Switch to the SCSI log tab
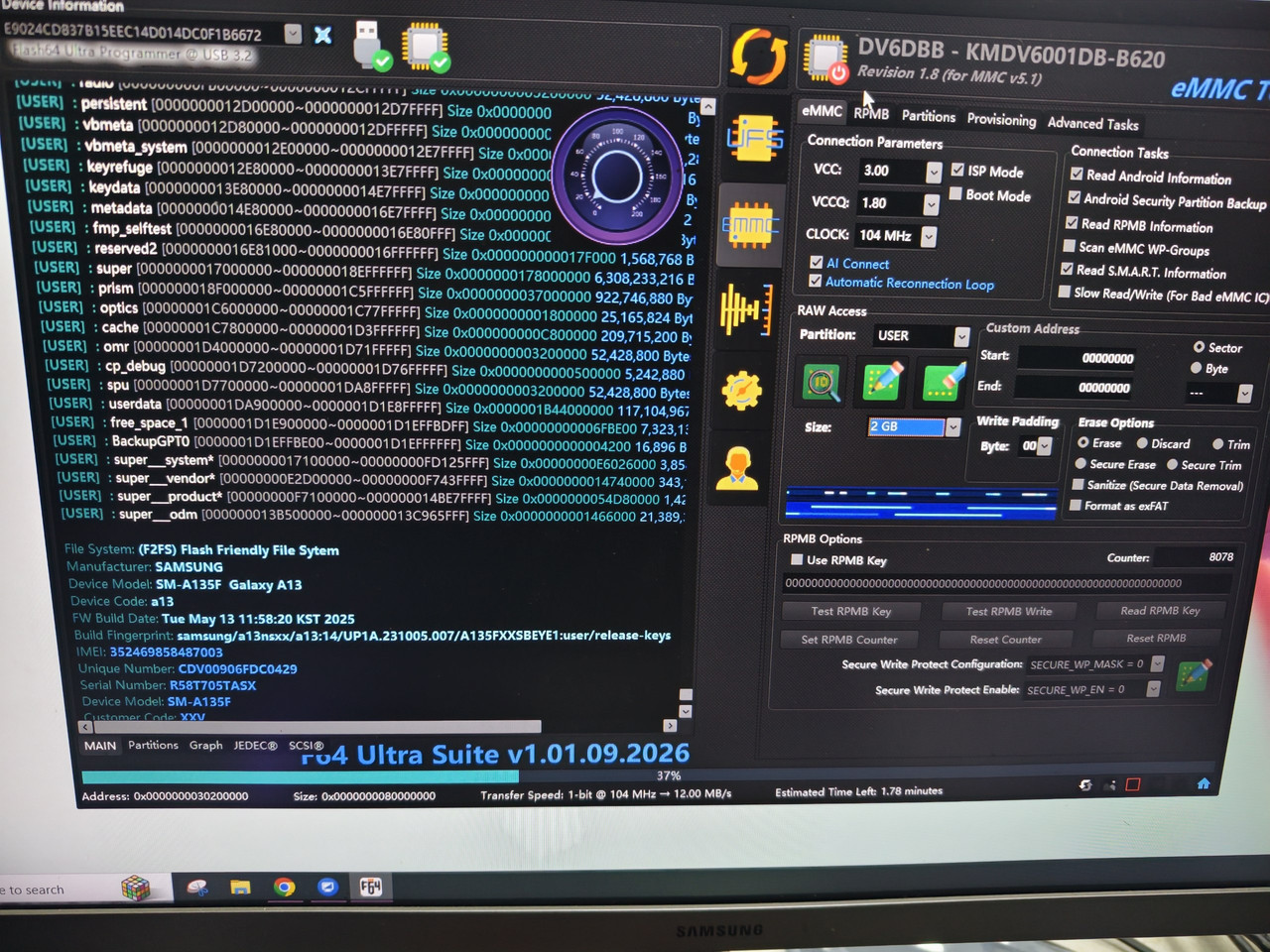1270x952 pixels. point(306,745)
